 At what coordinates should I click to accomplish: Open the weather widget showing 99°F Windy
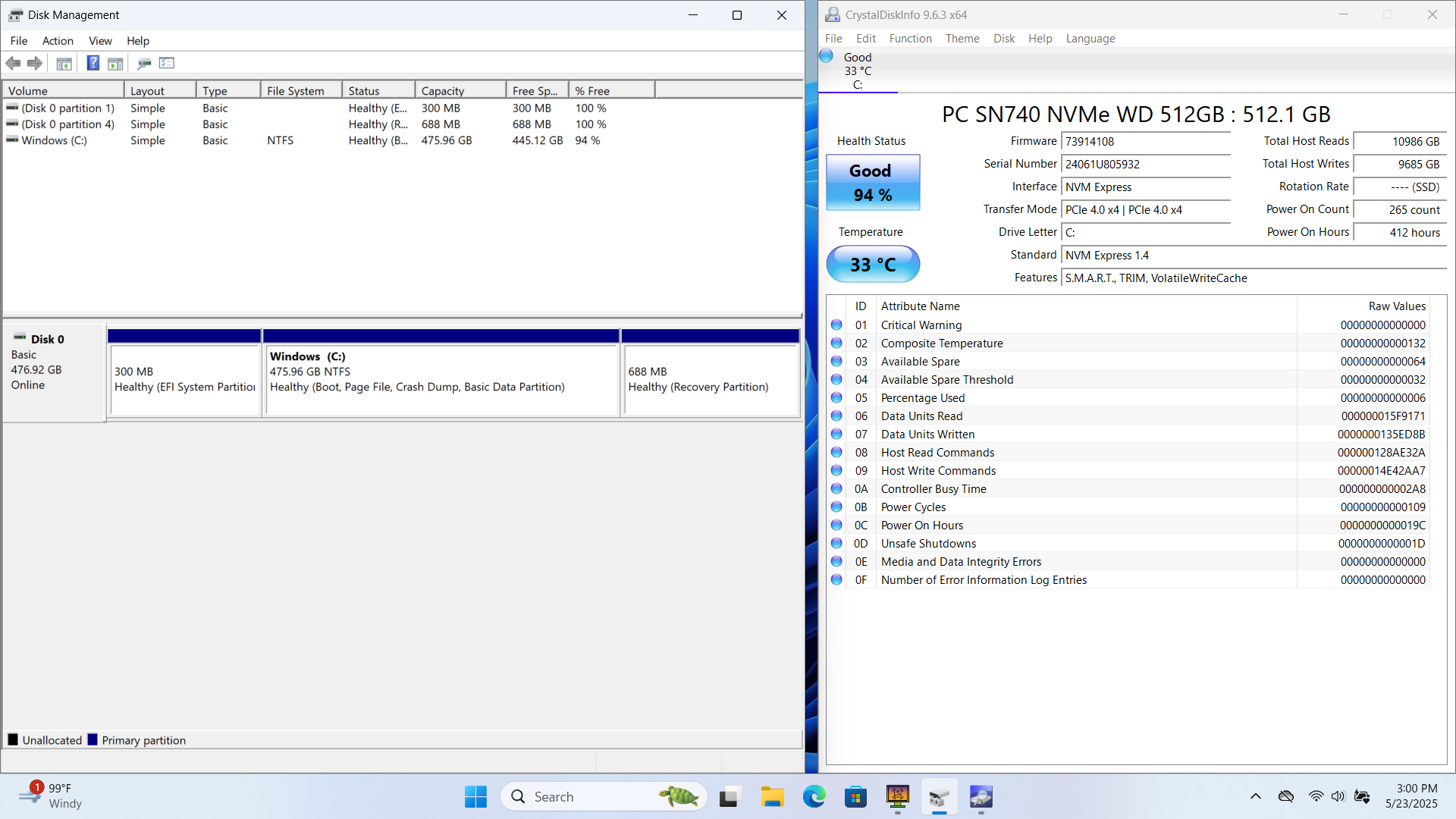coord(50,796)
